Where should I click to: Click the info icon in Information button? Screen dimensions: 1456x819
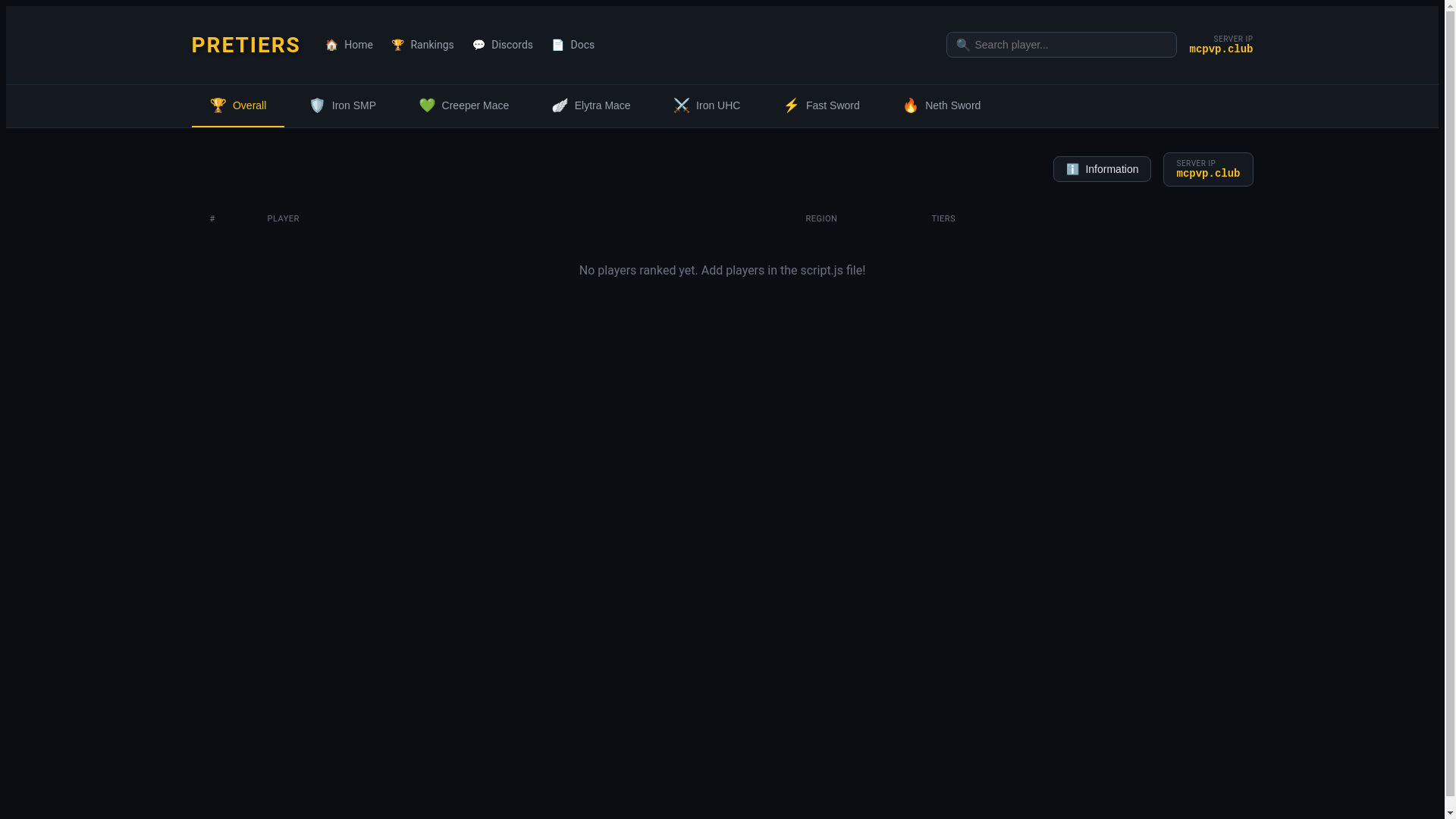point(1072,169)
